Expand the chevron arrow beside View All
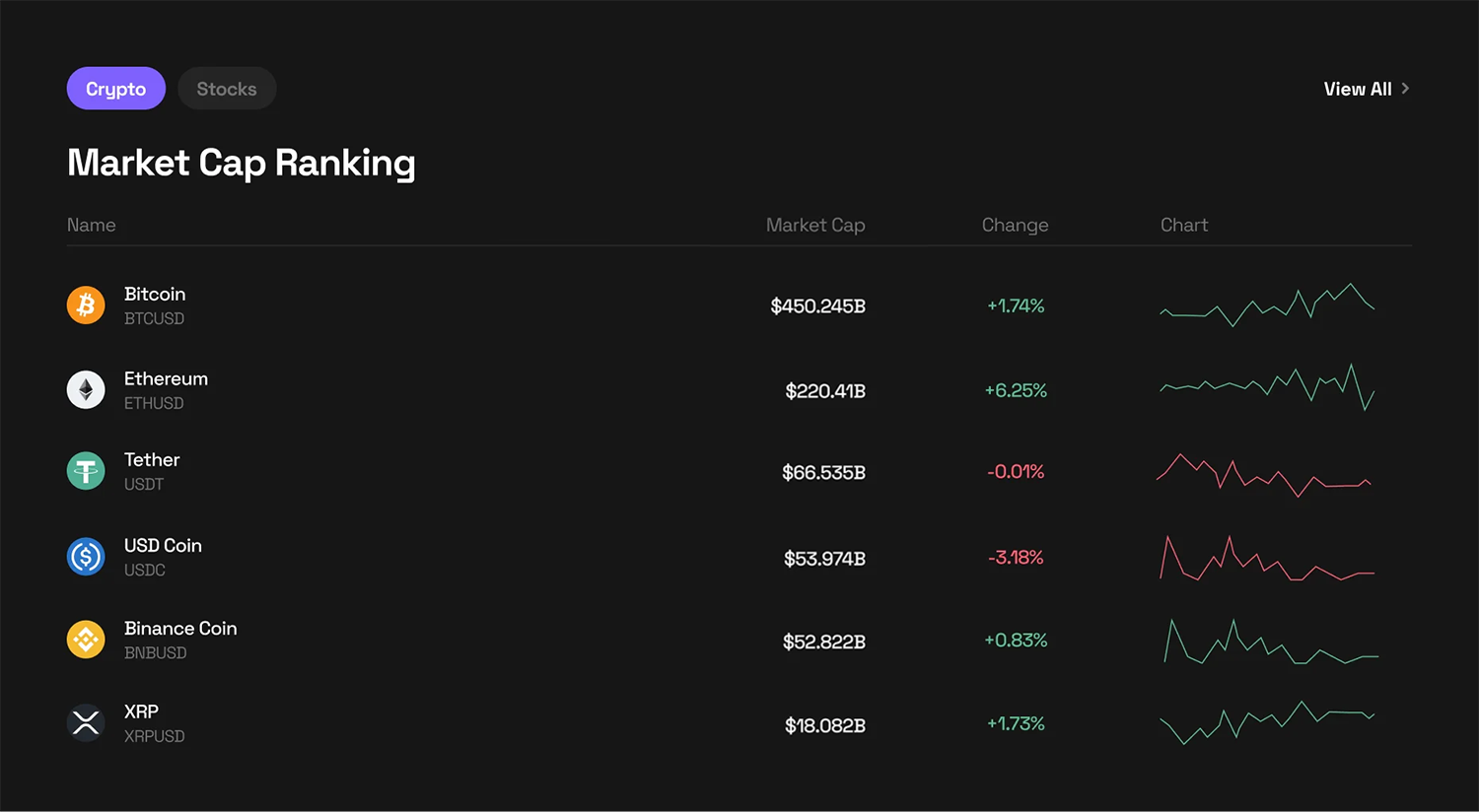 1405,89
